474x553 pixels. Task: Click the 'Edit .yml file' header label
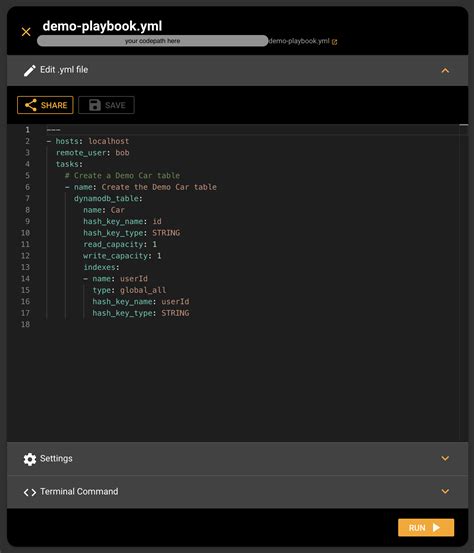tap(64, 70)
